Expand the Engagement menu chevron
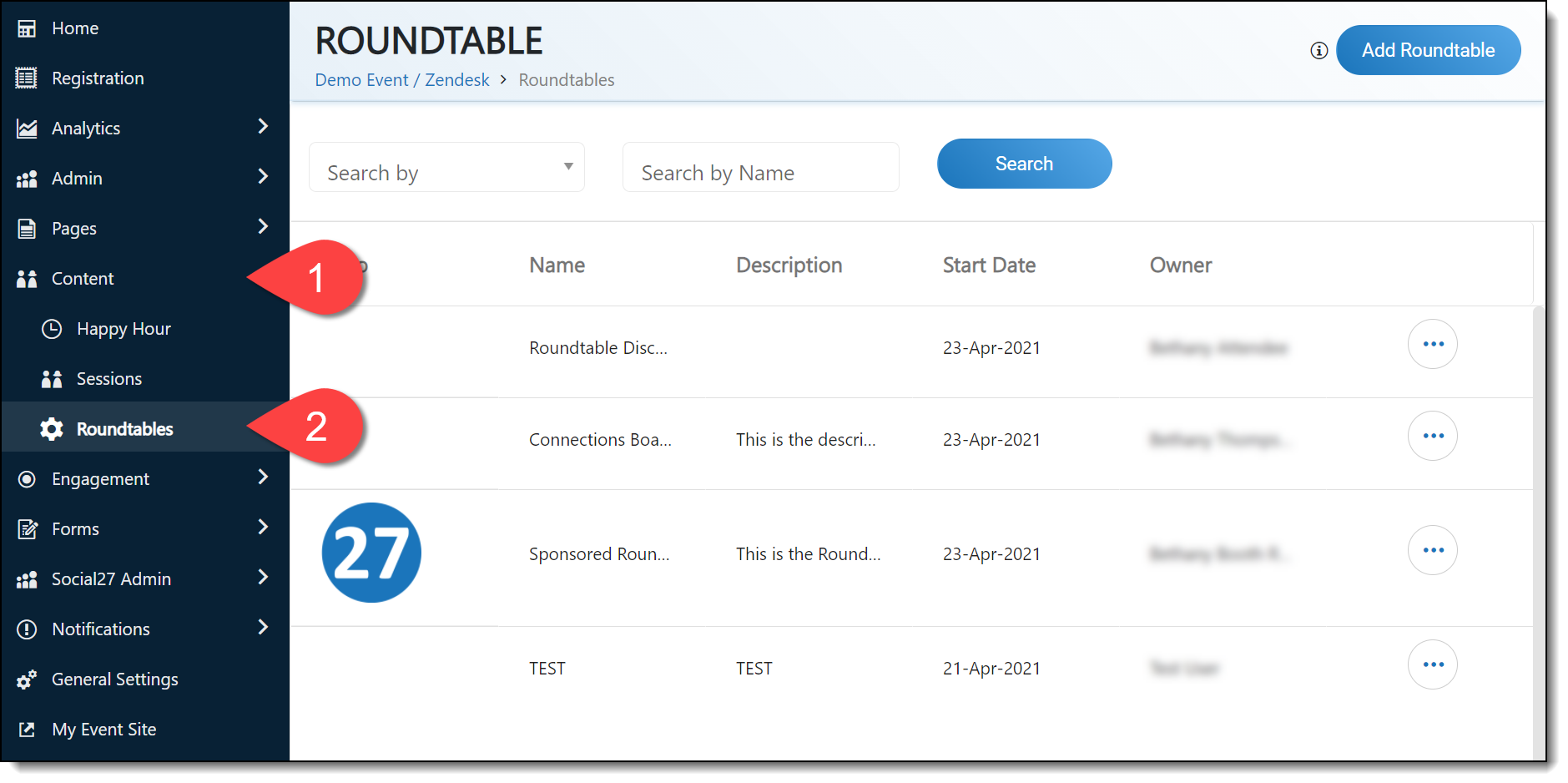 pyautogui.click(x=263, y=477)
